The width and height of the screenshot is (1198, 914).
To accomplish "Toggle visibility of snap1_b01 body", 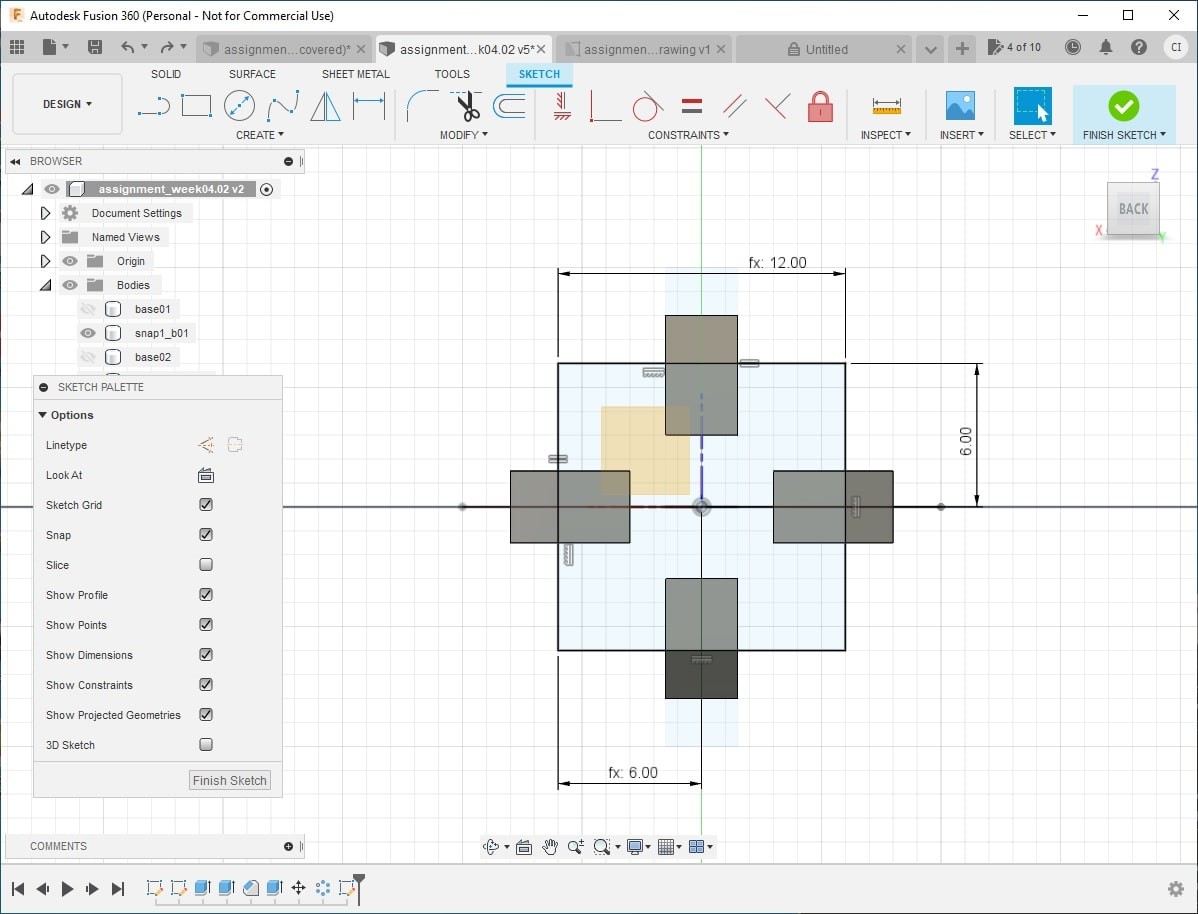I will [x=88, y=333].
